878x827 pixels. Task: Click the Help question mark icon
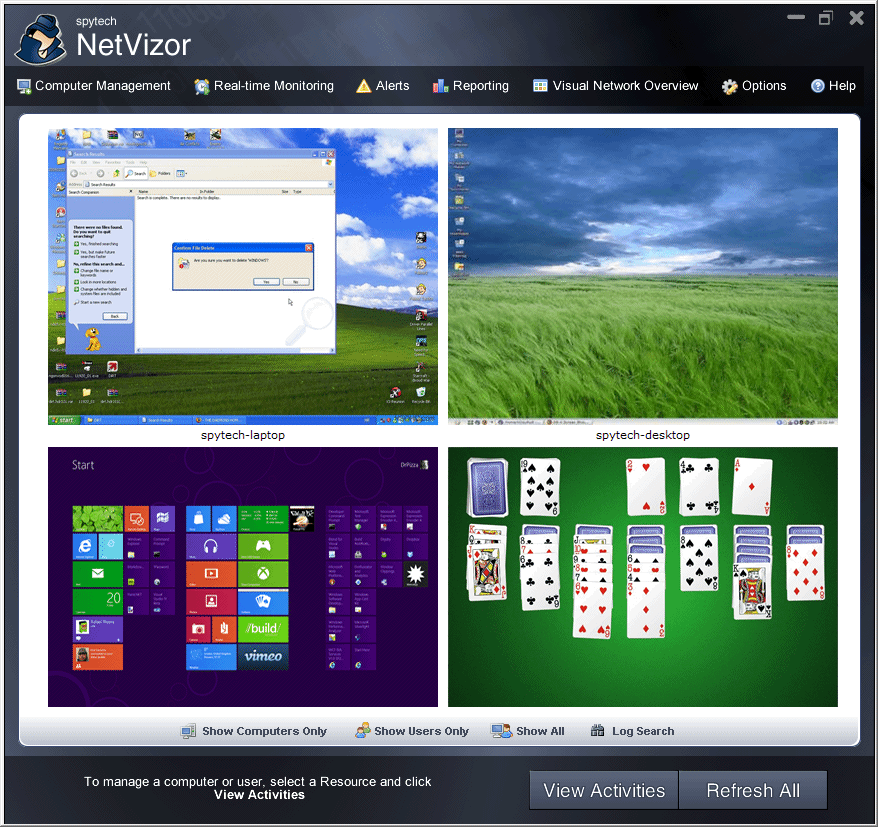[818, 86]
